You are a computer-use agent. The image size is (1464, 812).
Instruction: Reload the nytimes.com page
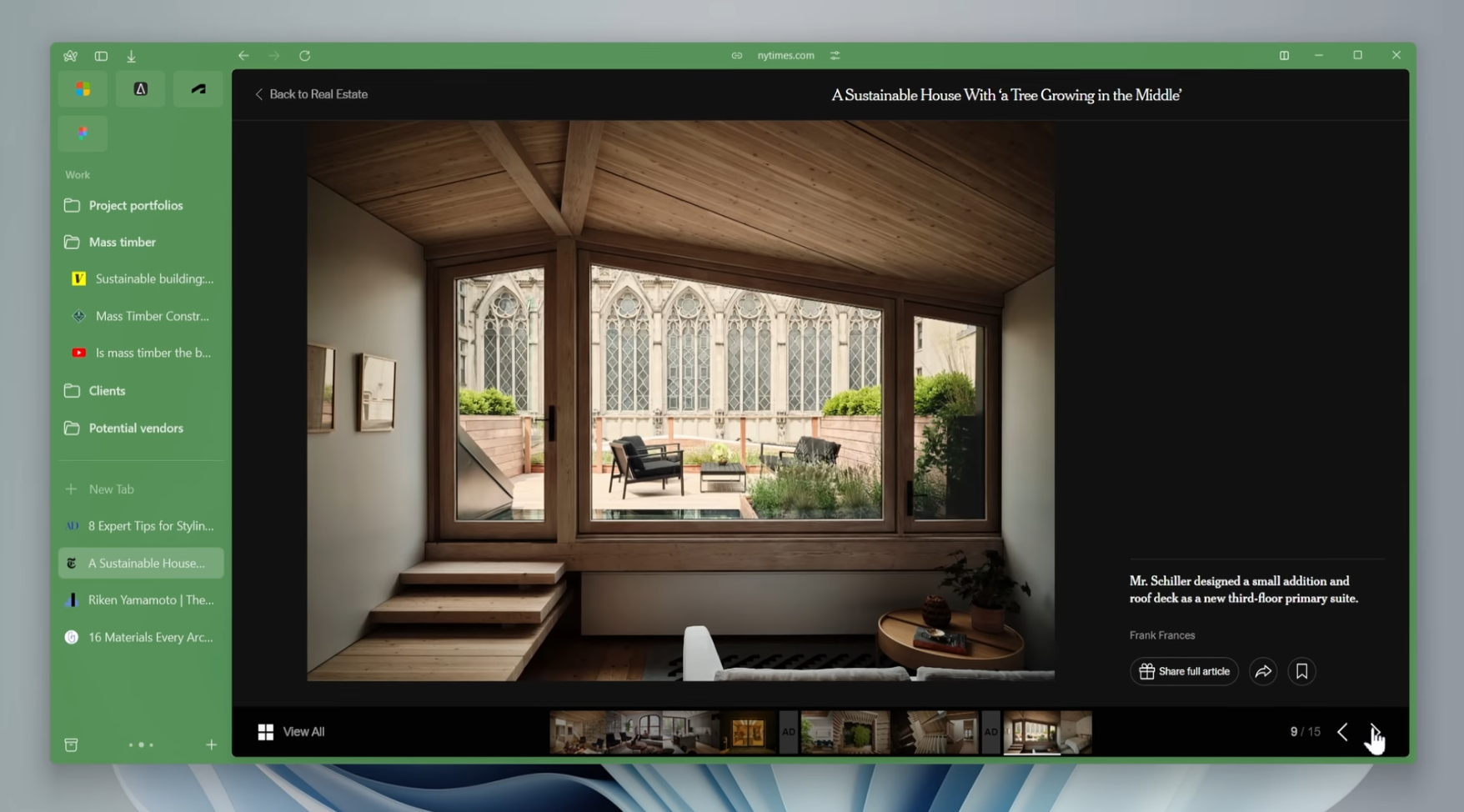(305, 56)
